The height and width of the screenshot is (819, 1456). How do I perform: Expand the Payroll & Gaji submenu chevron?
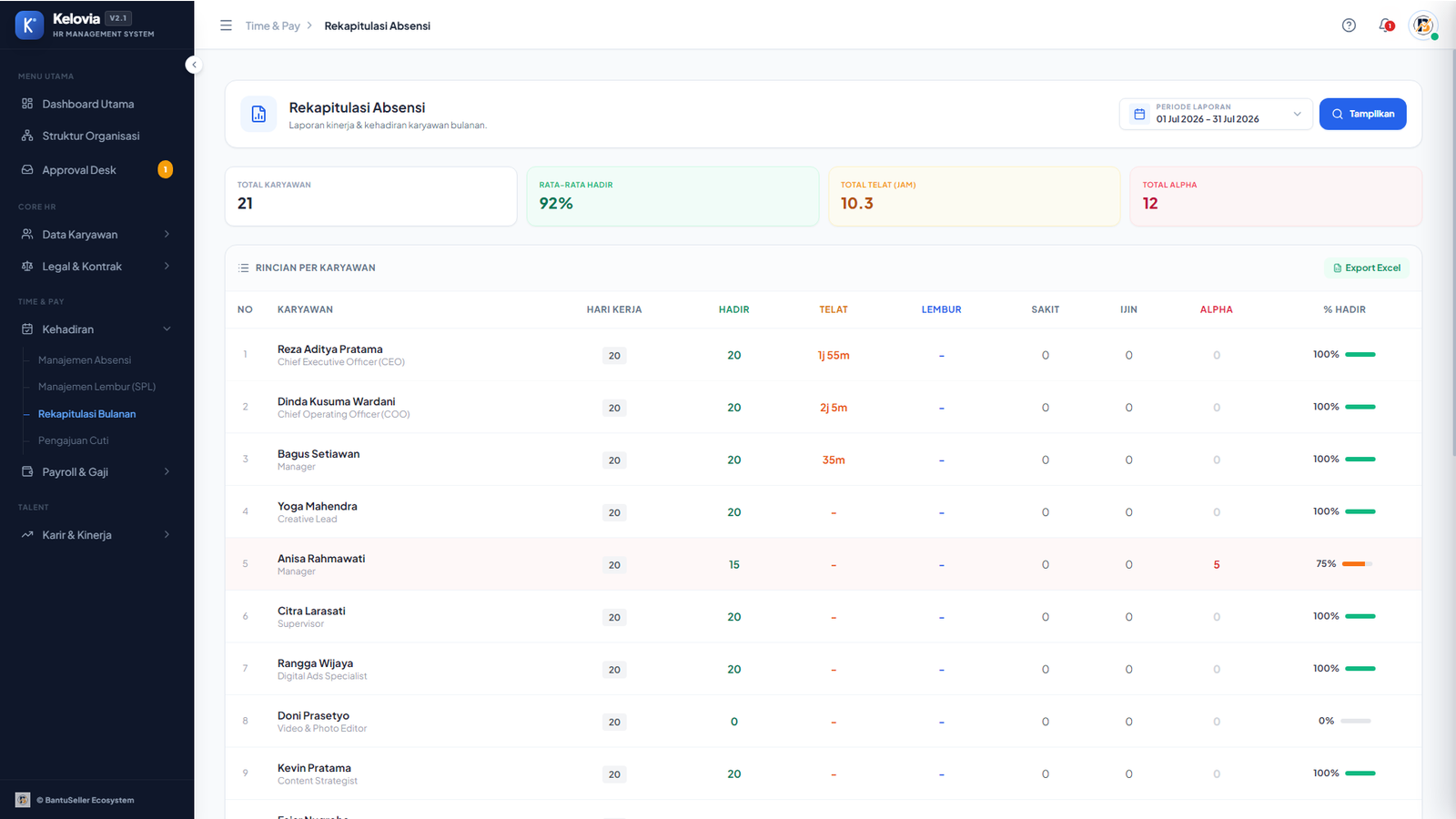[167, 471]
